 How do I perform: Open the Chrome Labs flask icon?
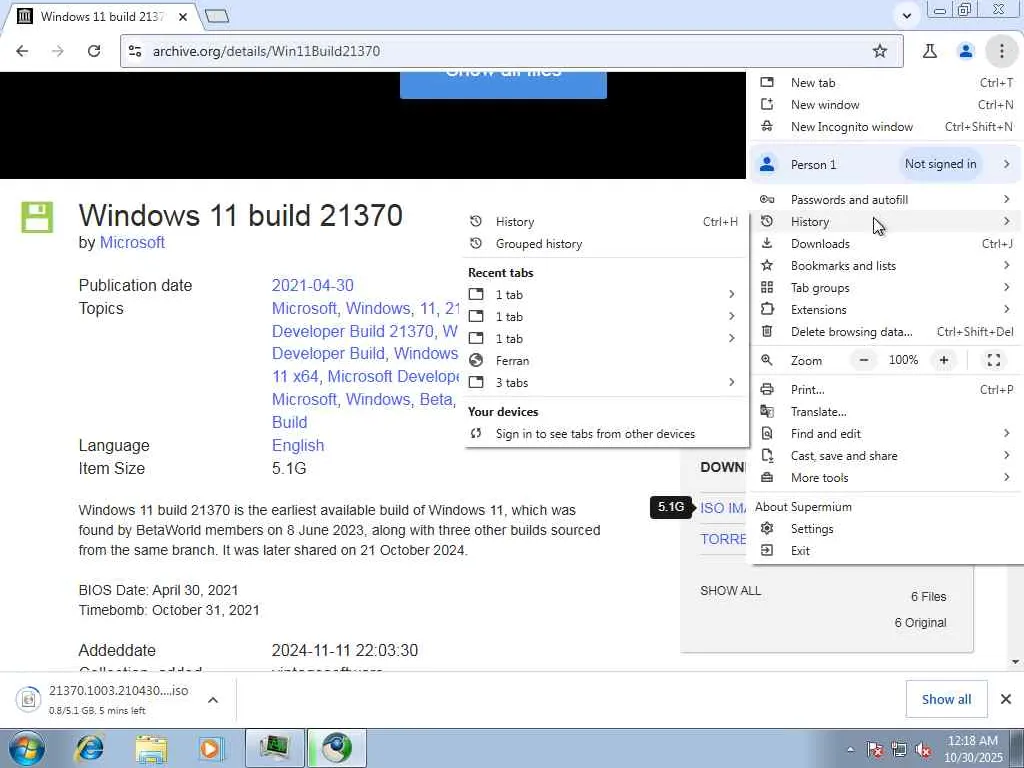930,51
